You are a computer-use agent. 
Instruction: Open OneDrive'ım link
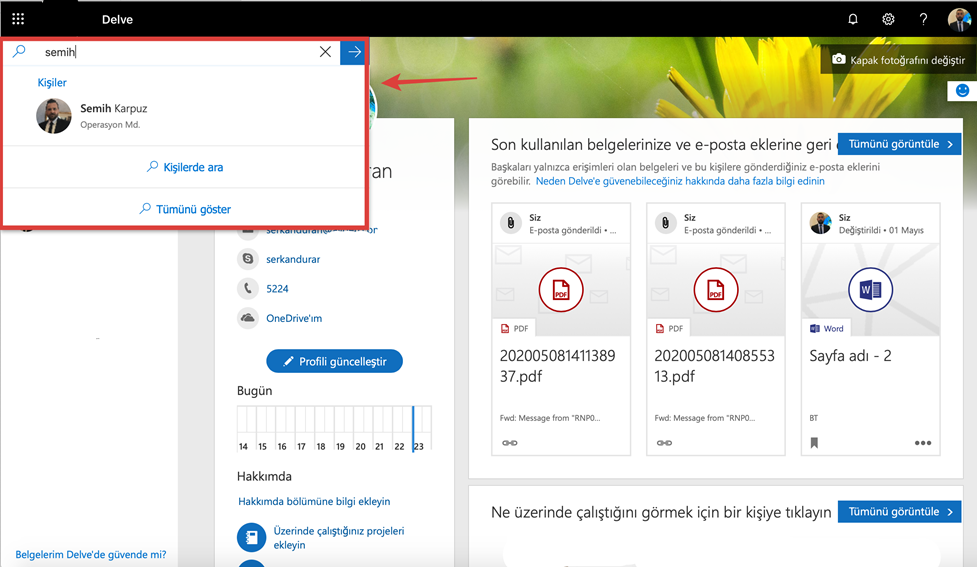(294, 318)
